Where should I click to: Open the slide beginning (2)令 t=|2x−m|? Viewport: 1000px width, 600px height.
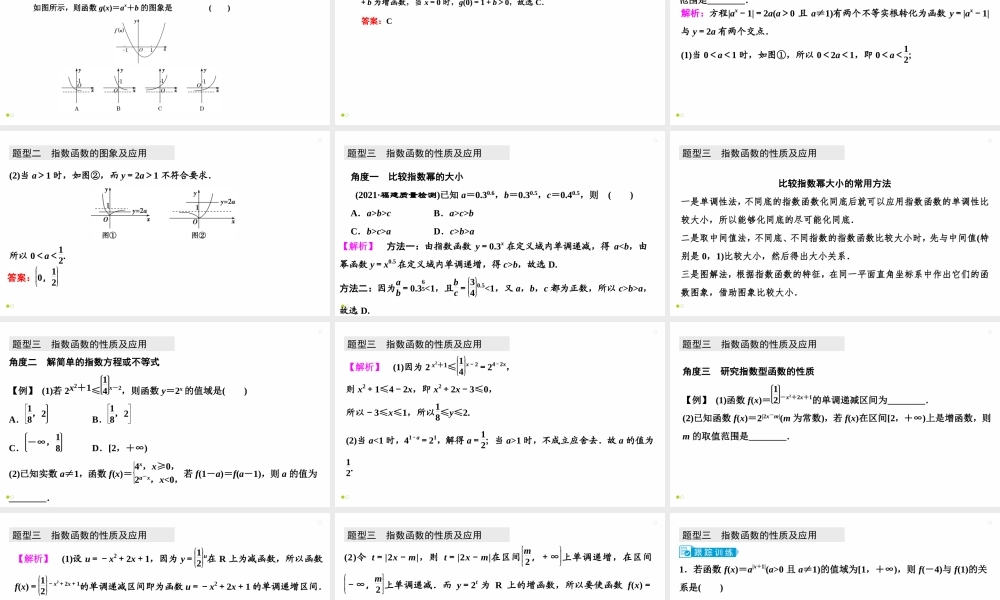[x=499, y=557]
